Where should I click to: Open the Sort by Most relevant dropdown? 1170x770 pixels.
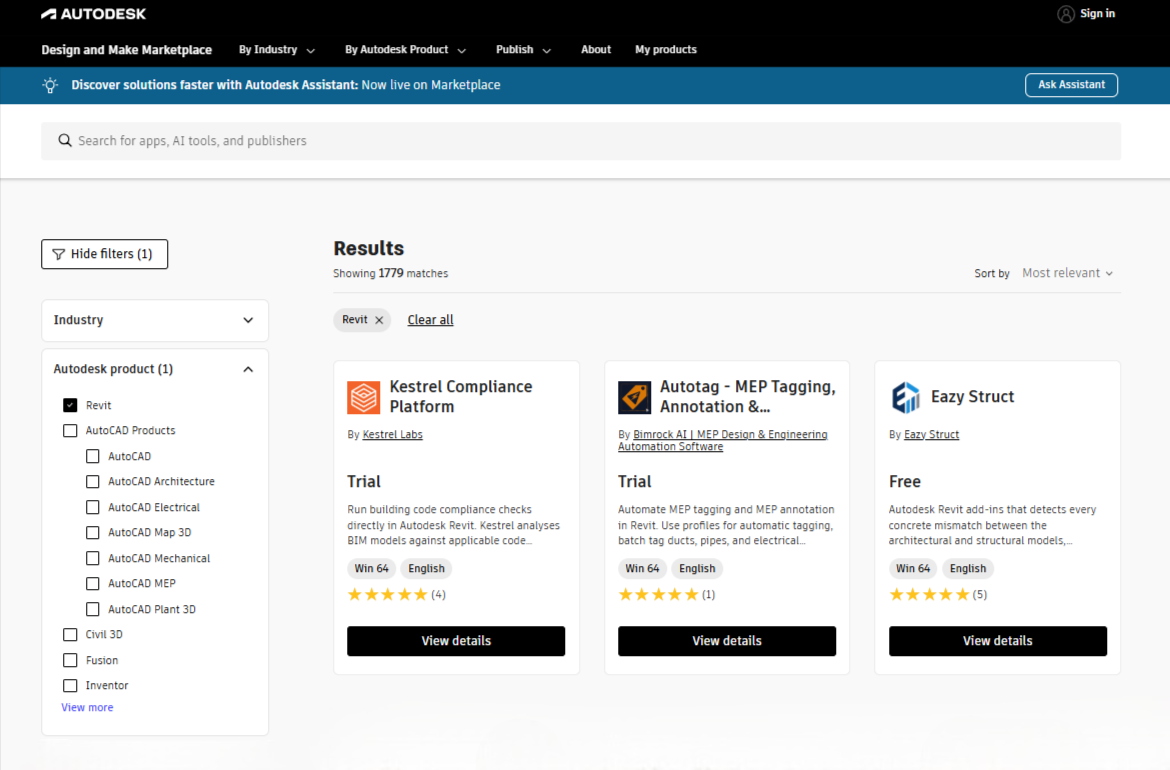(x=1067, y=273)
